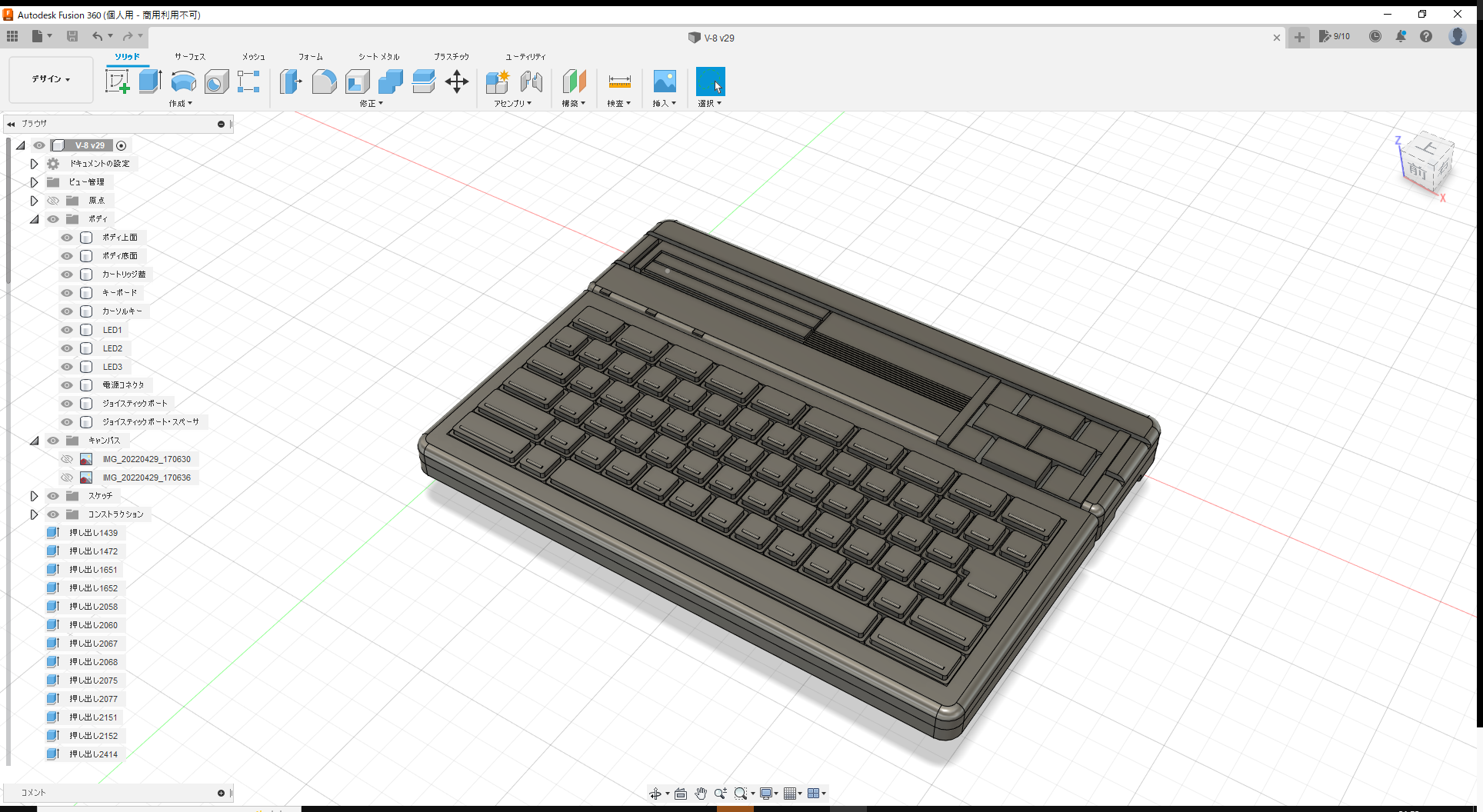The width and height of the screenshot is (1483, 812).
Task: Activate the Pan tool at the bottom
Action: click(x=700, y=793)
